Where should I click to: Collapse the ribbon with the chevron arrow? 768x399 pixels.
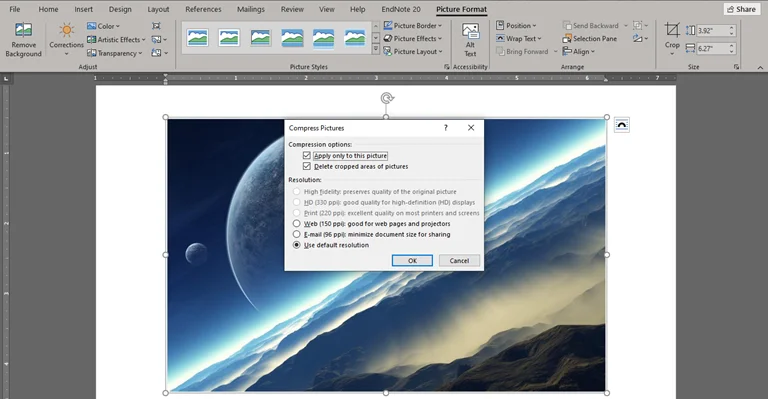point(760,67)
